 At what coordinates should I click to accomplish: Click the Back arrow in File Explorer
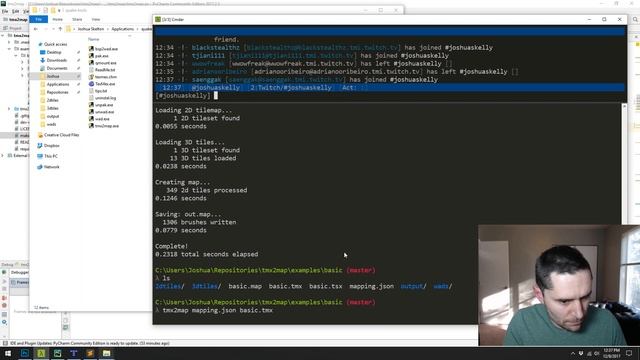pos(36,29)
